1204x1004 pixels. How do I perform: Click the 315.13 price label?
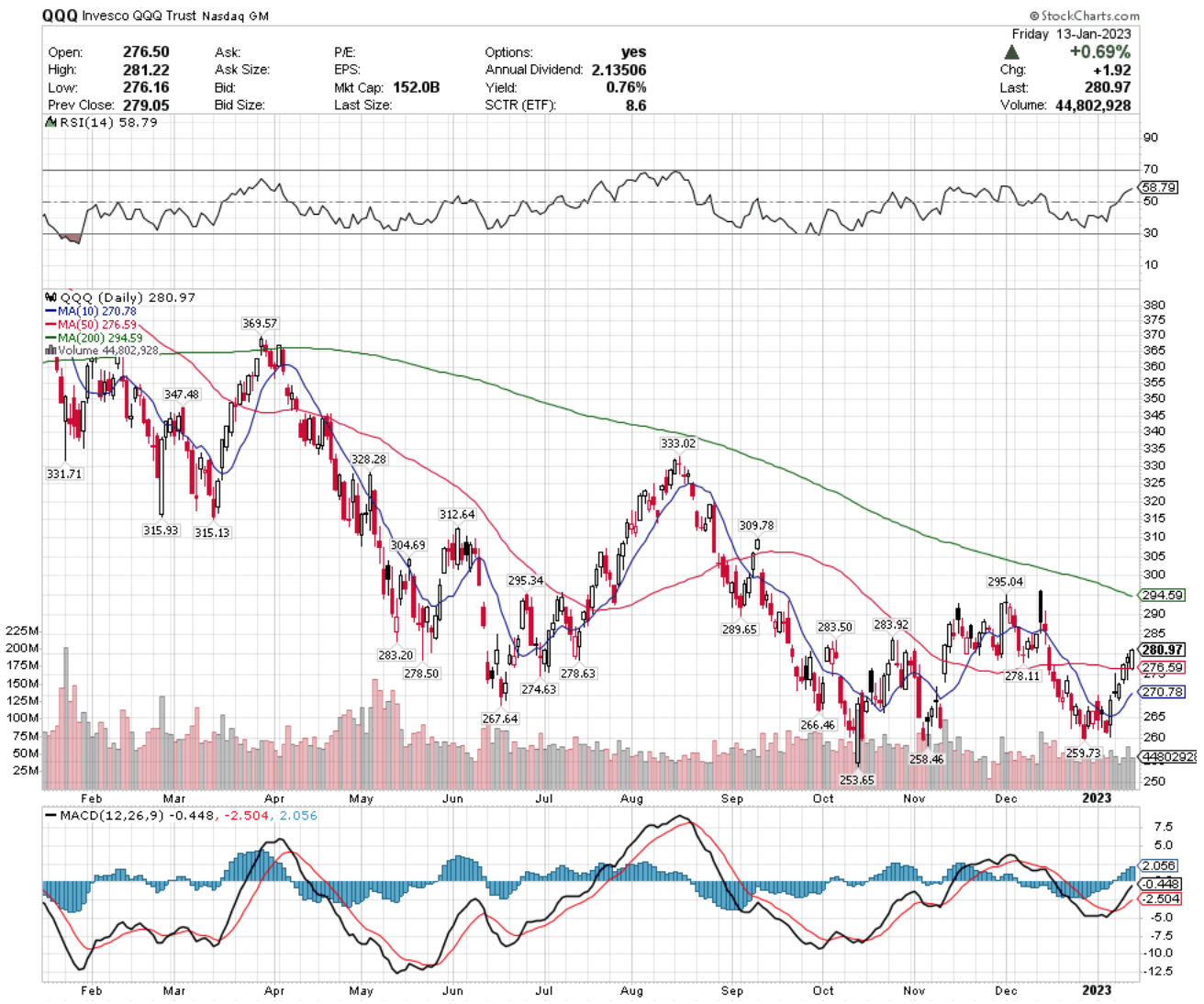click(x=212, y=532)
